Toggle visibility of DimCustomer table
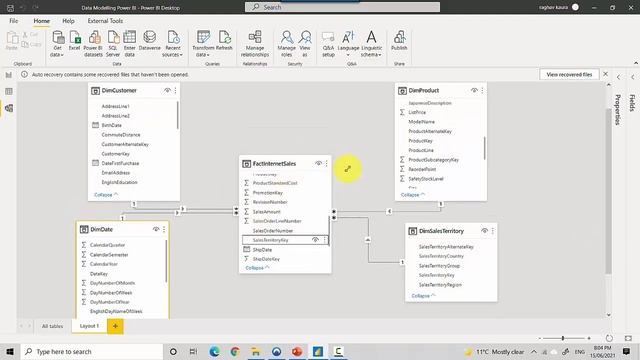Viewport: 640px width, 360px height. tap(167, 90)
